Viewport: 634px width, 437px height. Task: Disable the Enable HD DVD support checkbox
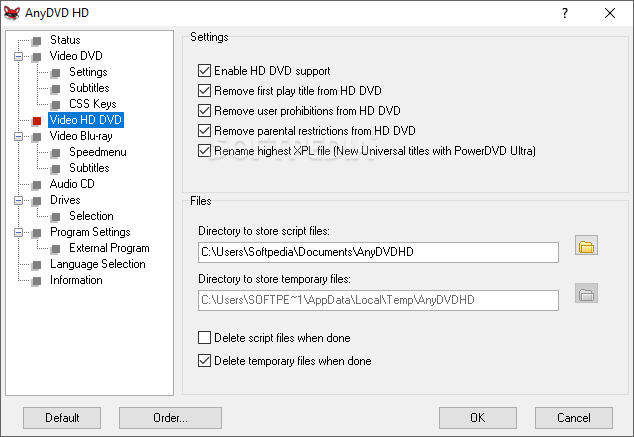point(205,71)
